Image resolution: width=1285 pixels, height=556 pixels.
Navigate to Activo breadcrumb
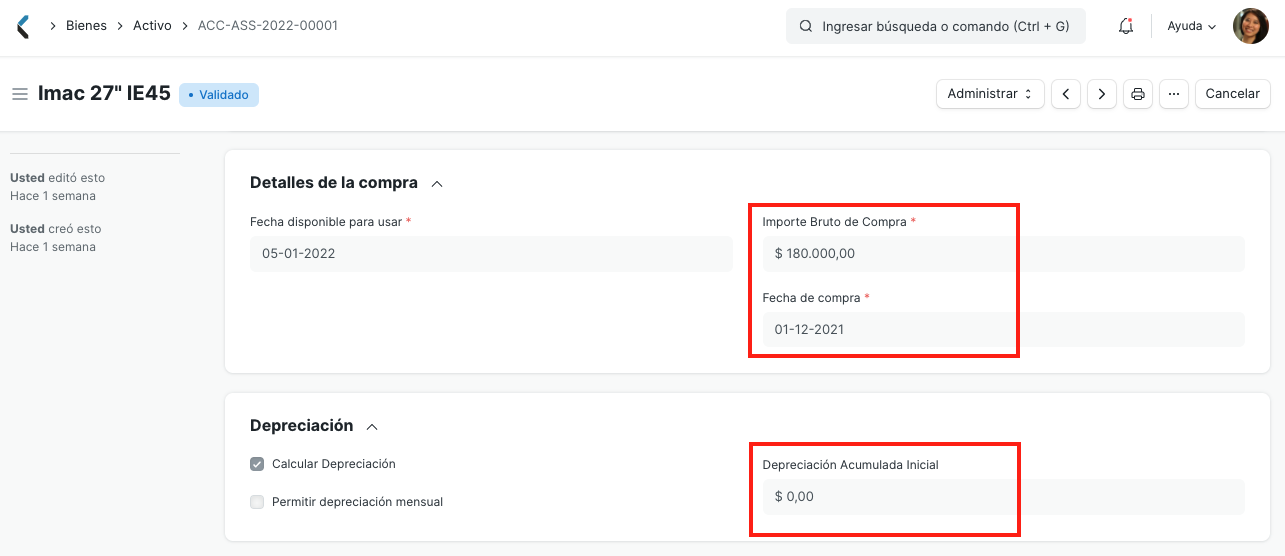coord(152,26)
